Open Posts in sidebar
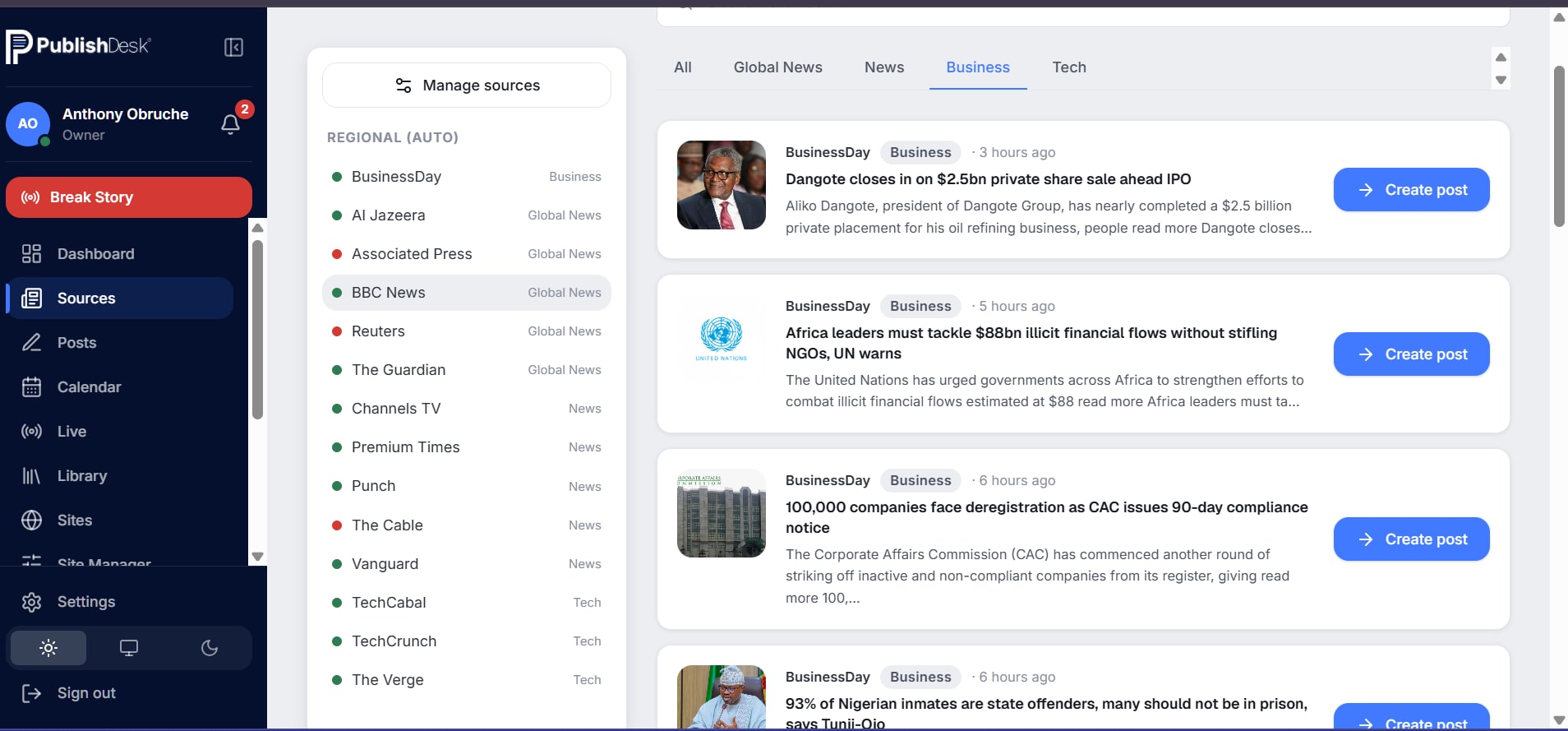Screen dimensions: 1568x731 [120, 343]
